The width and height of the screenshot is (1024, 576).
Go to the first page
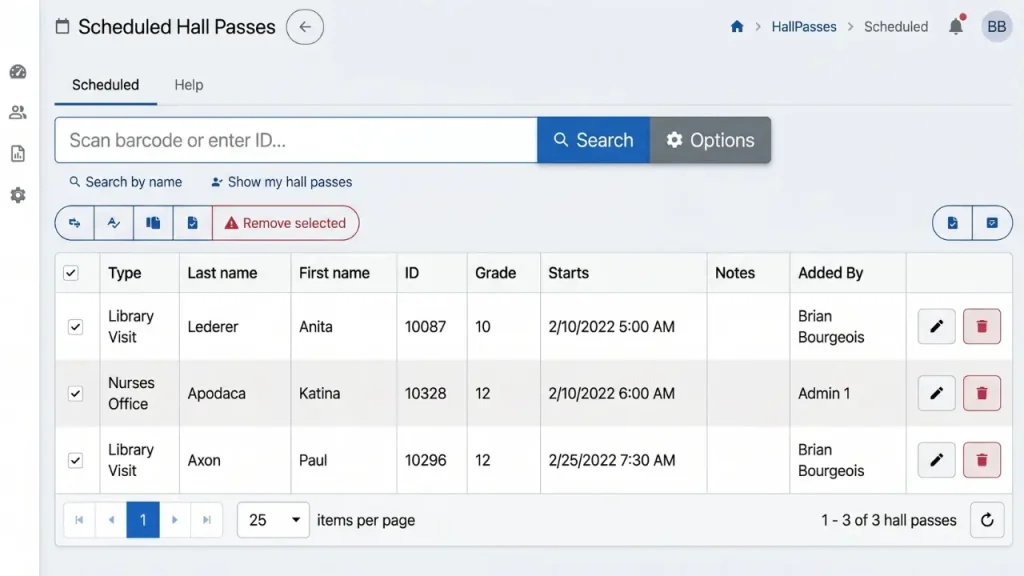click(79, 520)
